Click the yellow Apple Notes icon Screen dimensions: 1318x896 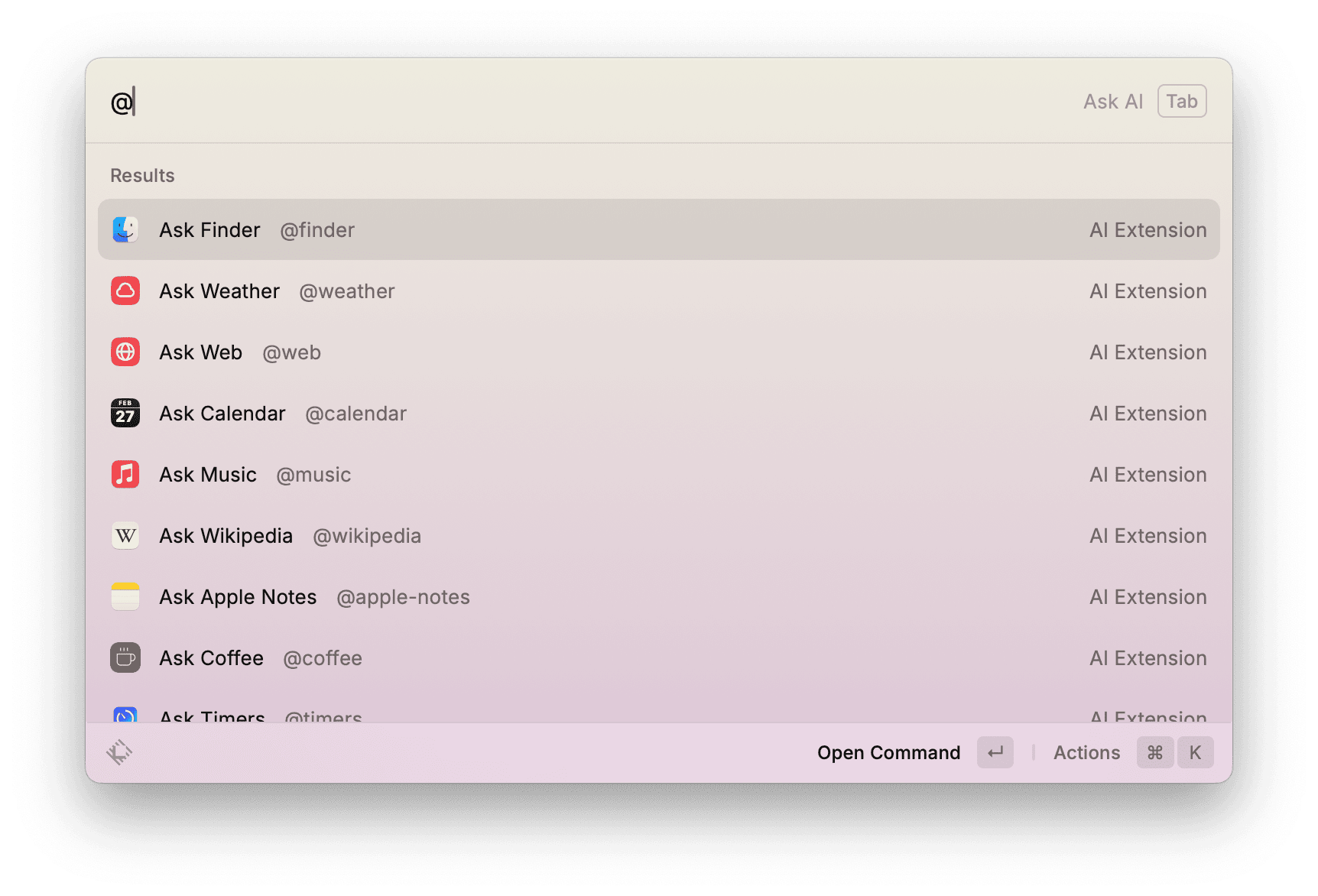[x=125, y=596]
